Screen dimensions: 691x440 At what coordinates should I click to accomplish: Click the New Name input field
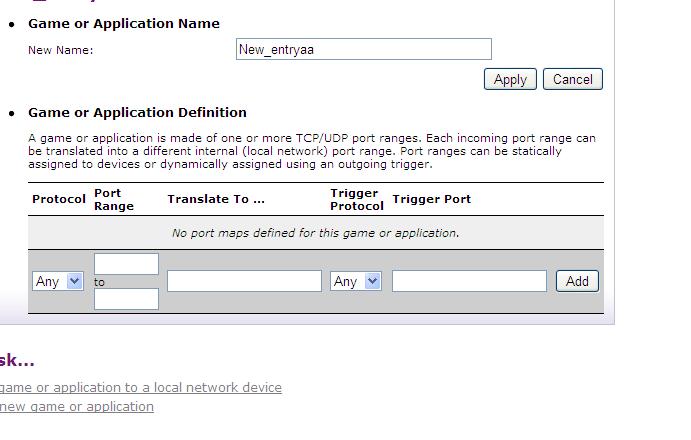click(x=364, y=49)
